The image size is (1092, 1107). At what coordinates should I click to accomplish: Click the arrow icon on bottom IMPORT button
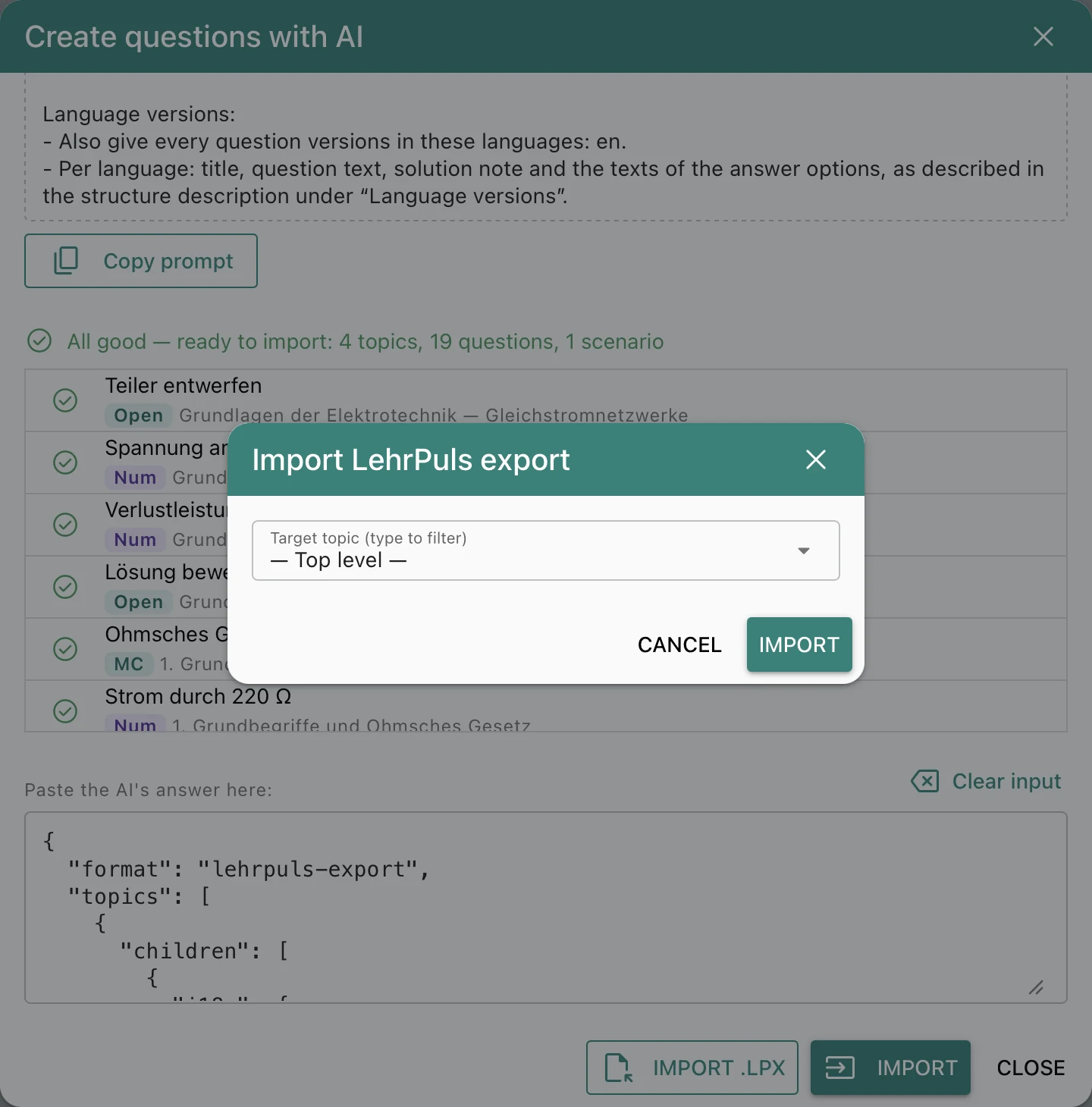tap(840, 1068)
